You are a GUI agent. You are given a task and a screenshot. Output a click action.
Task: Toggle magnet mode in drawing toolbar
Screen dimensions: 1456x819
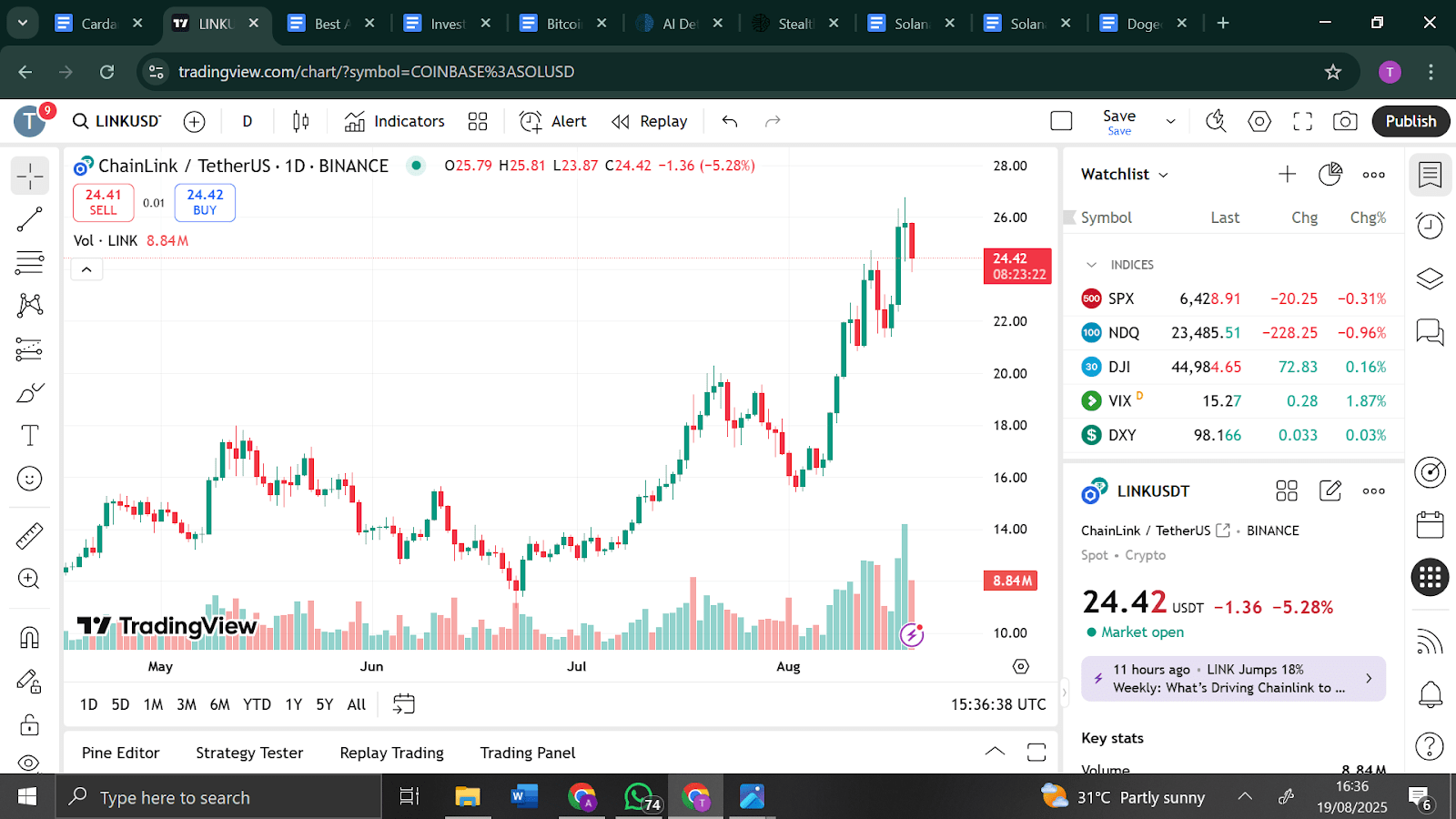click(30, 637)
